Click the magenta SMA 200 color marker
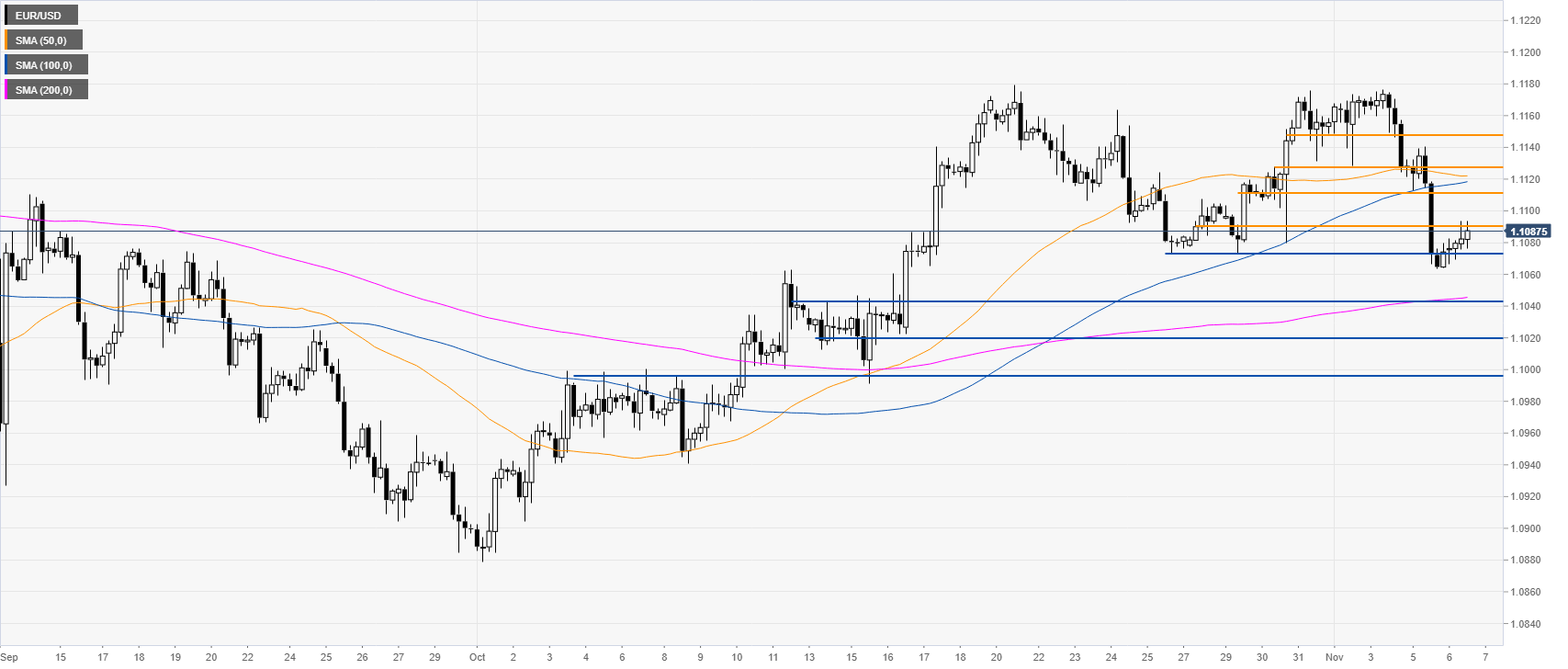1568x669 pixels. tap(6, 90)
